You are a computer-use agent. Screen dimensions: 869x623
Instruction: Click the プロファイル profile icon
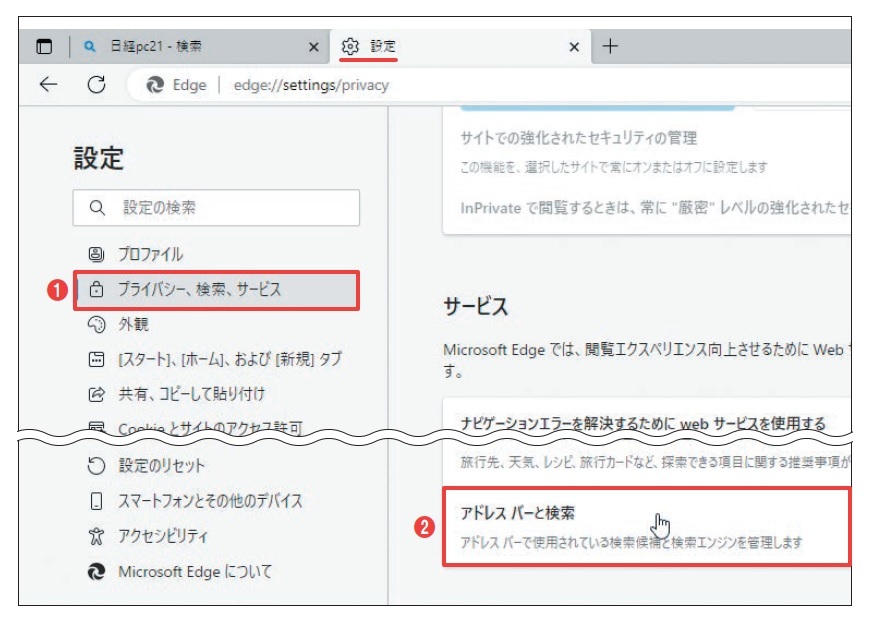coord(96,254)
